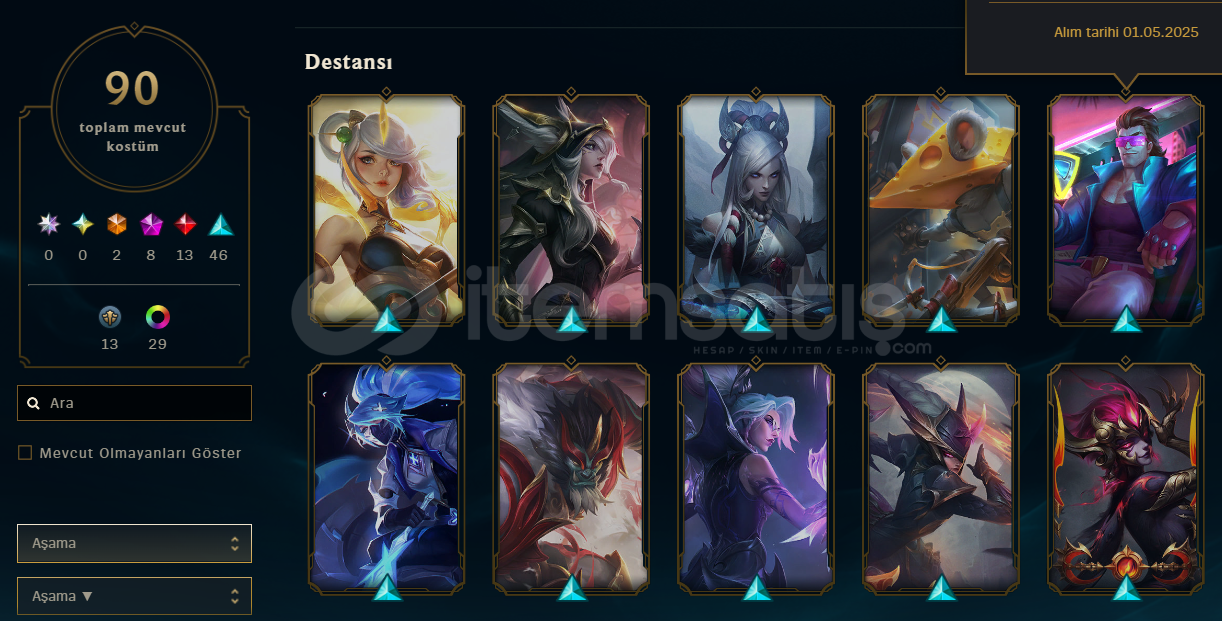Click the four-point star gem icon
Image resolution: width=1222 pixels, height=621 pixels.
[82, 225]
